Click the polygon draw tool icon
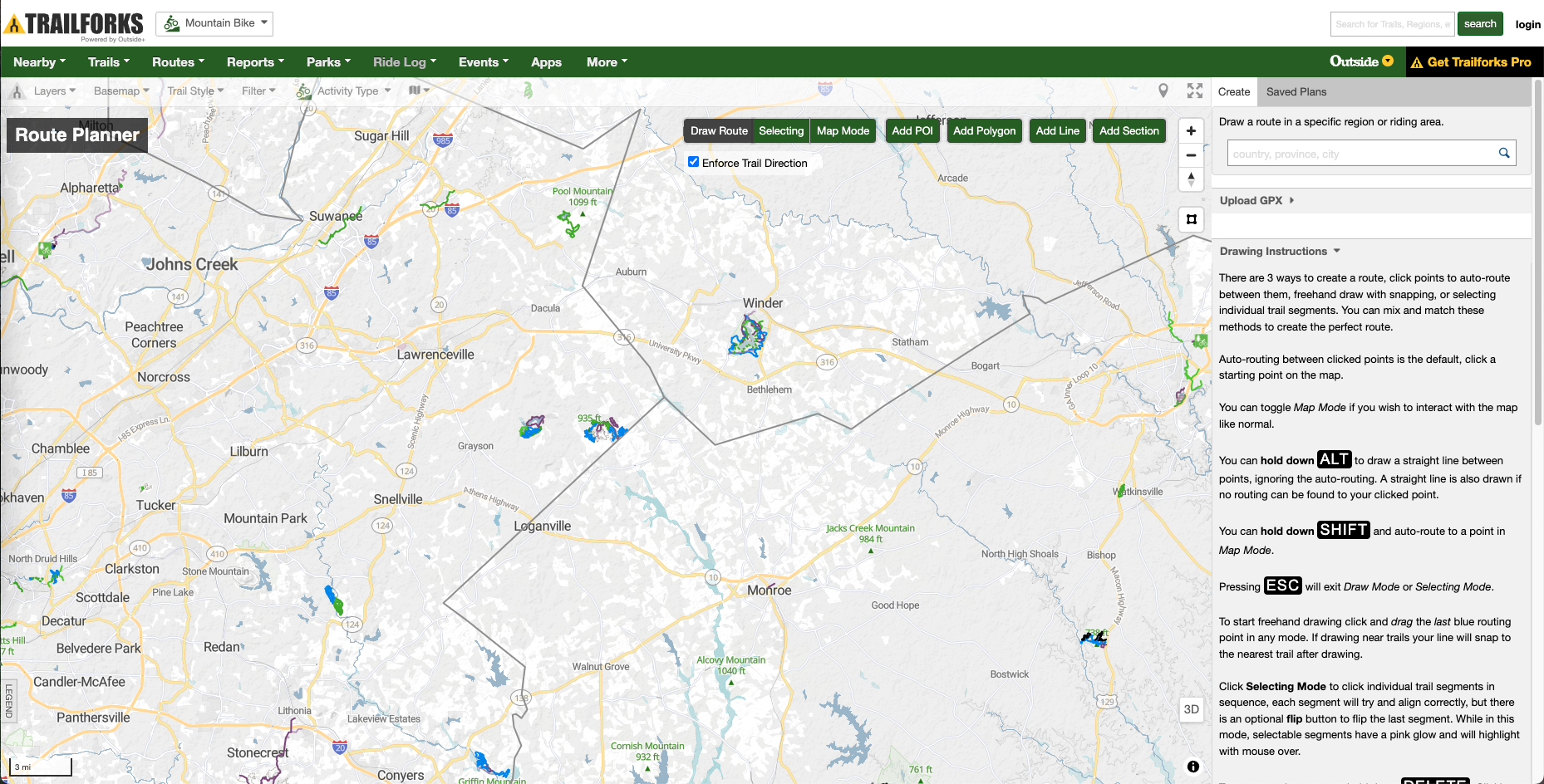This screenshot has height=784, width=1544. [x=1191, y=219]
